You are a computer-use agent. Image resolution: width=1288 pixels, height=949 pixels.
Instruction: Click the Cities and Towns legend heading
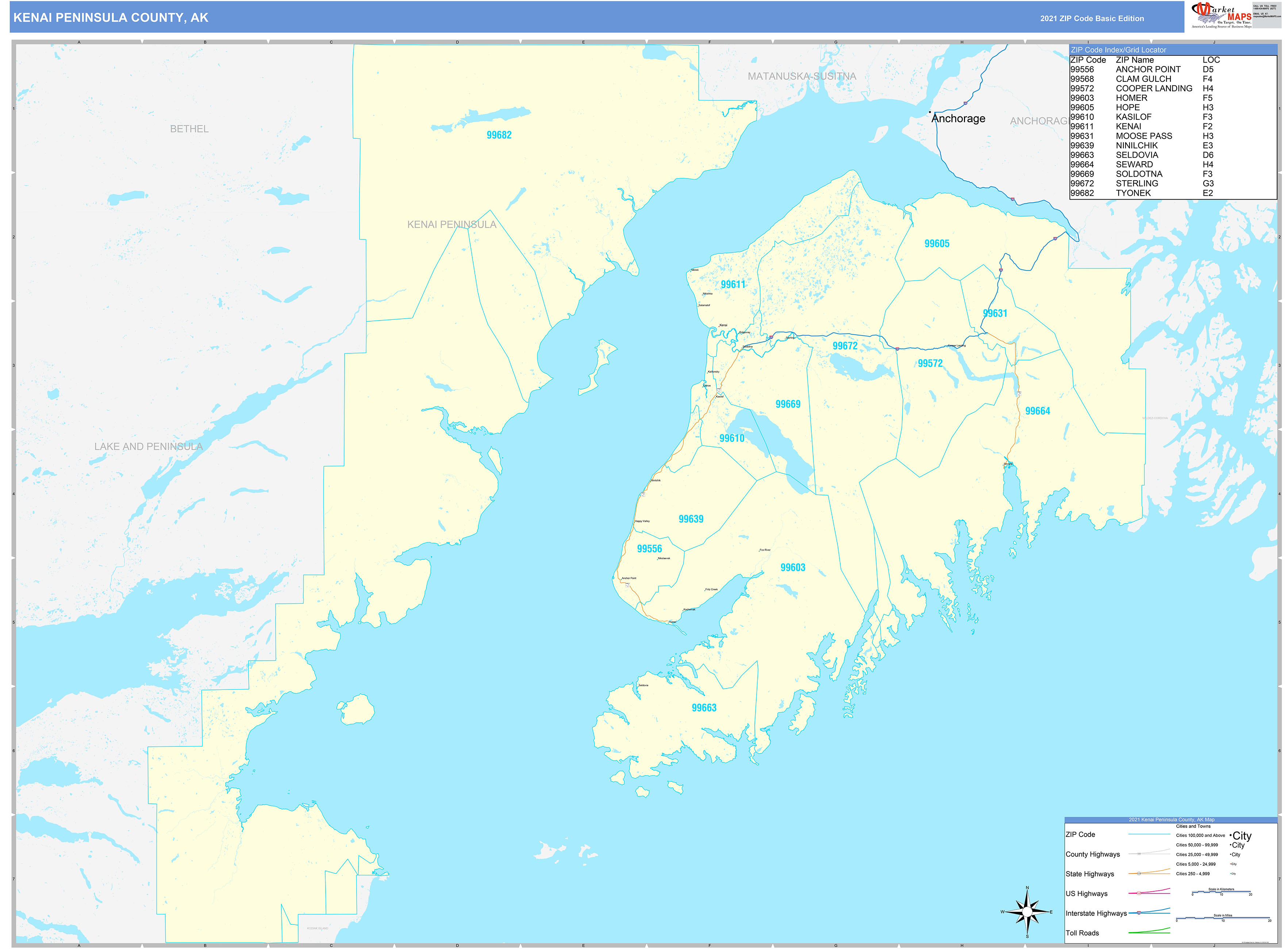1194,827
